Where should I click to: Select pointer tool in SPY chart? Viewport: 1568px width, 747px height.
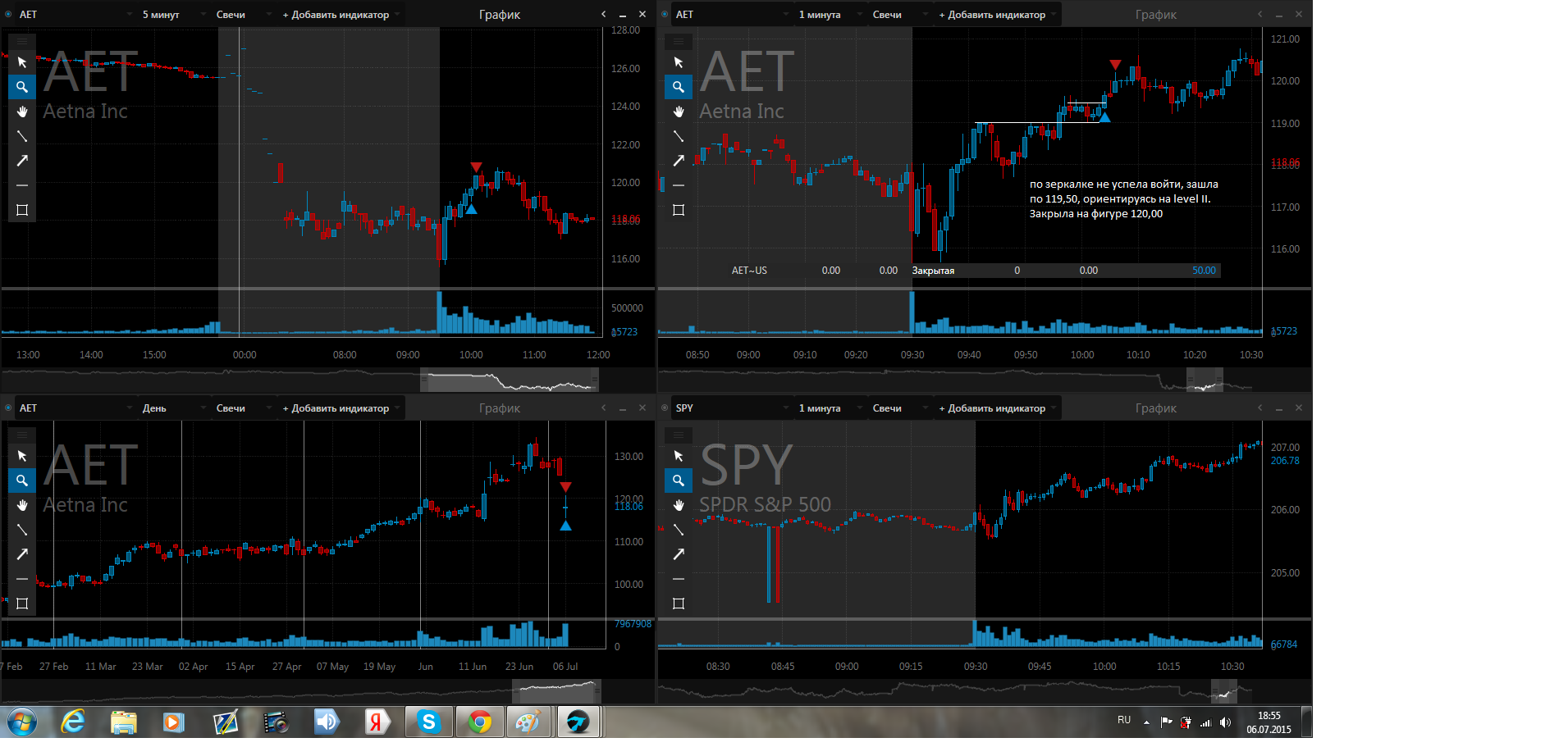tap(679, 456)
